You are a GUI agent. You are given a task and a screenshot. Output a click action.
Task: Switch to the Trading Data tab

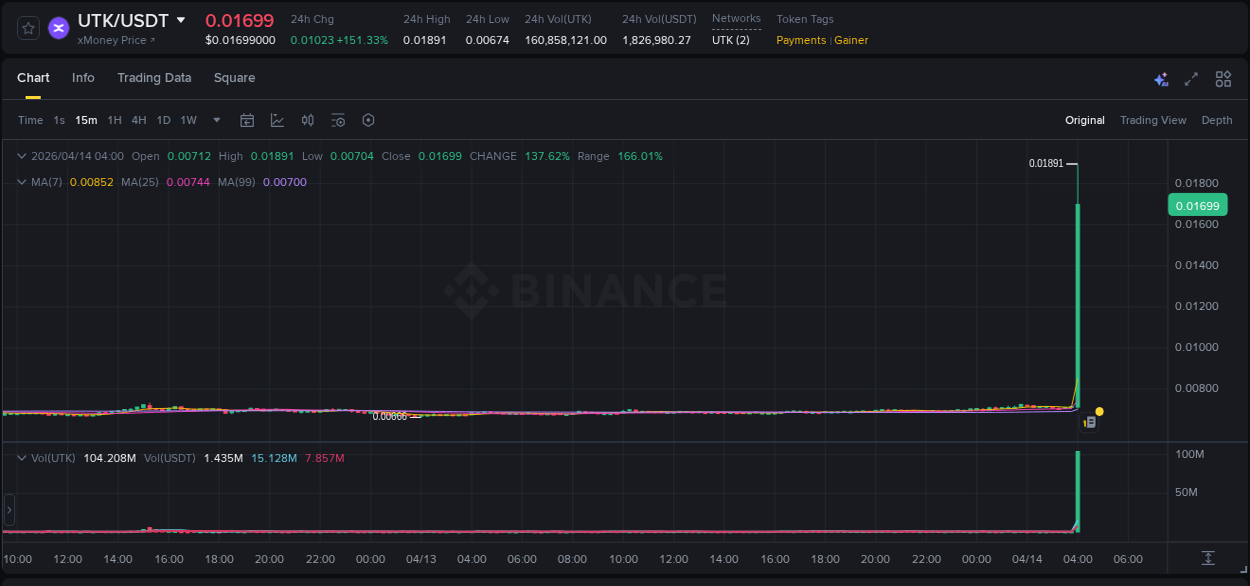click(x=154, y=78)
